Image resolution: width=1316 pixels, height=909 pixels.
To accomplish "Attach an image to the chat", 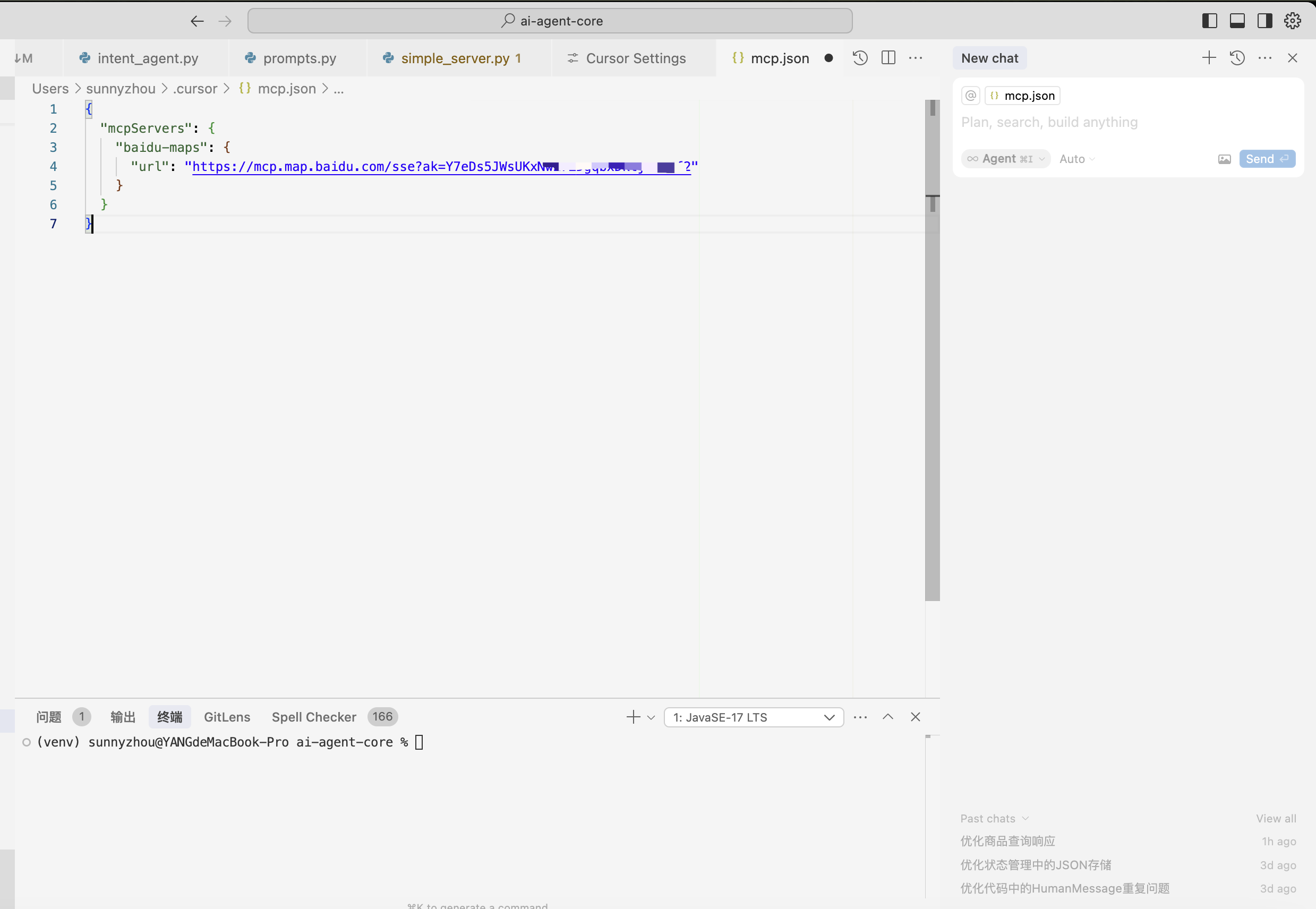I will click(1224, 159).
